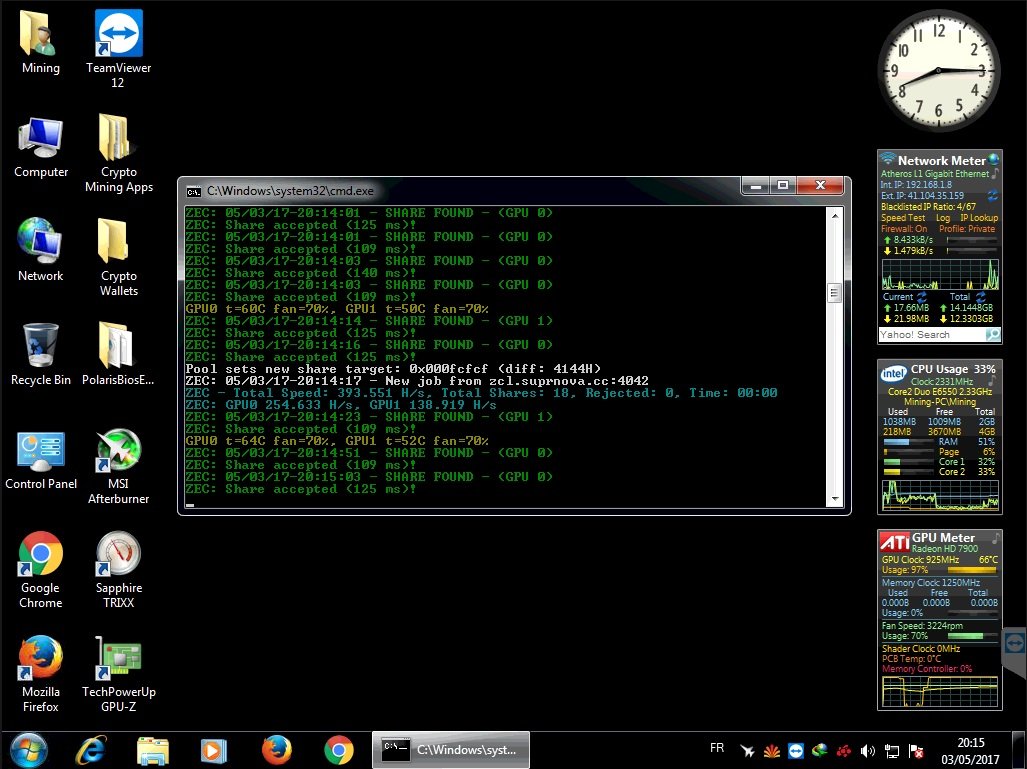The image size is (1027, 769).
Task: Click Log link in Network Meter gadget
Action: tap(942, 217)
